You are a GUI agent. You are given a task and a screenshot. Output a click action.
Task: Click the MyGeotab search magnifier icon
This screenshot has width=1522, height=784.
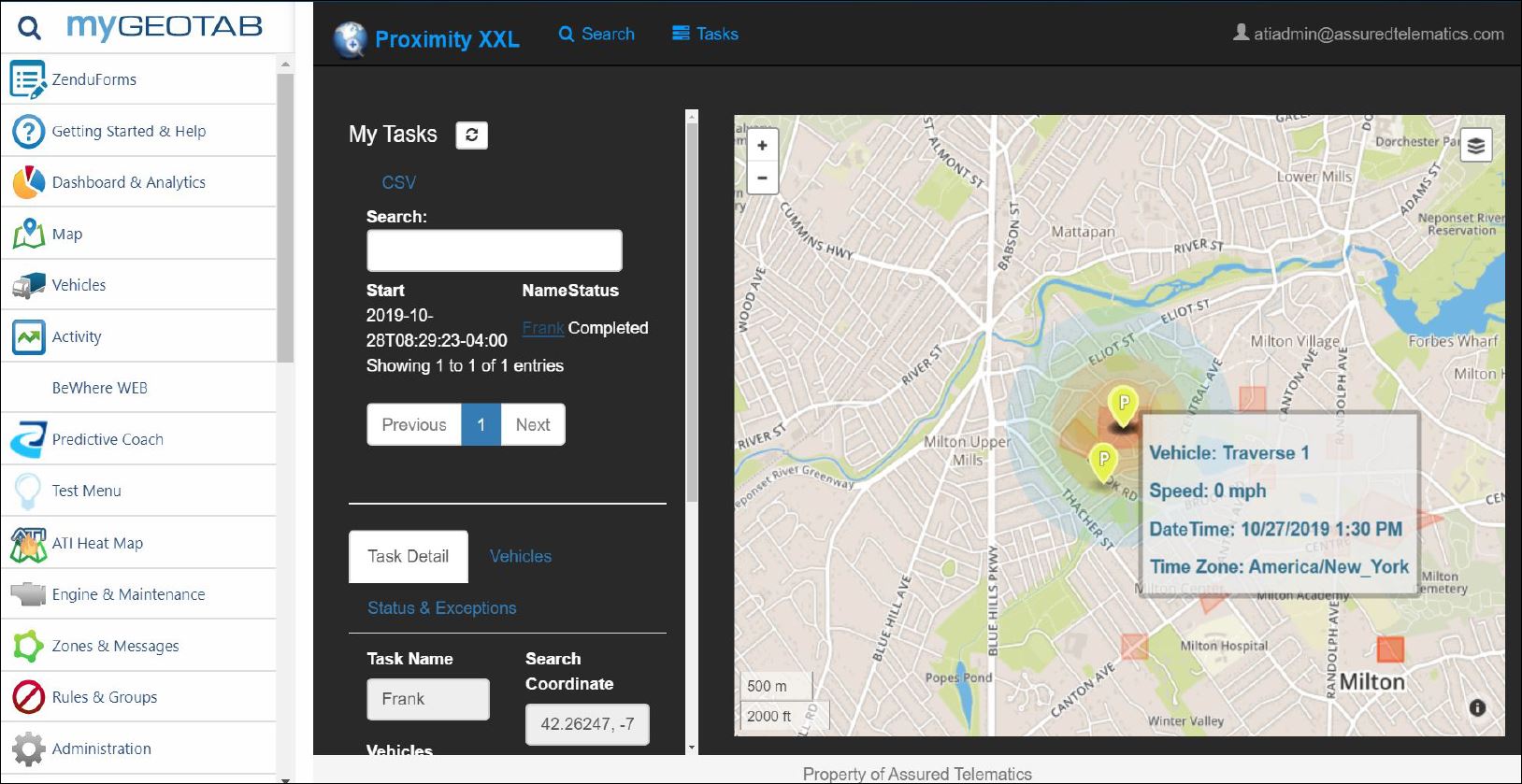30,28
